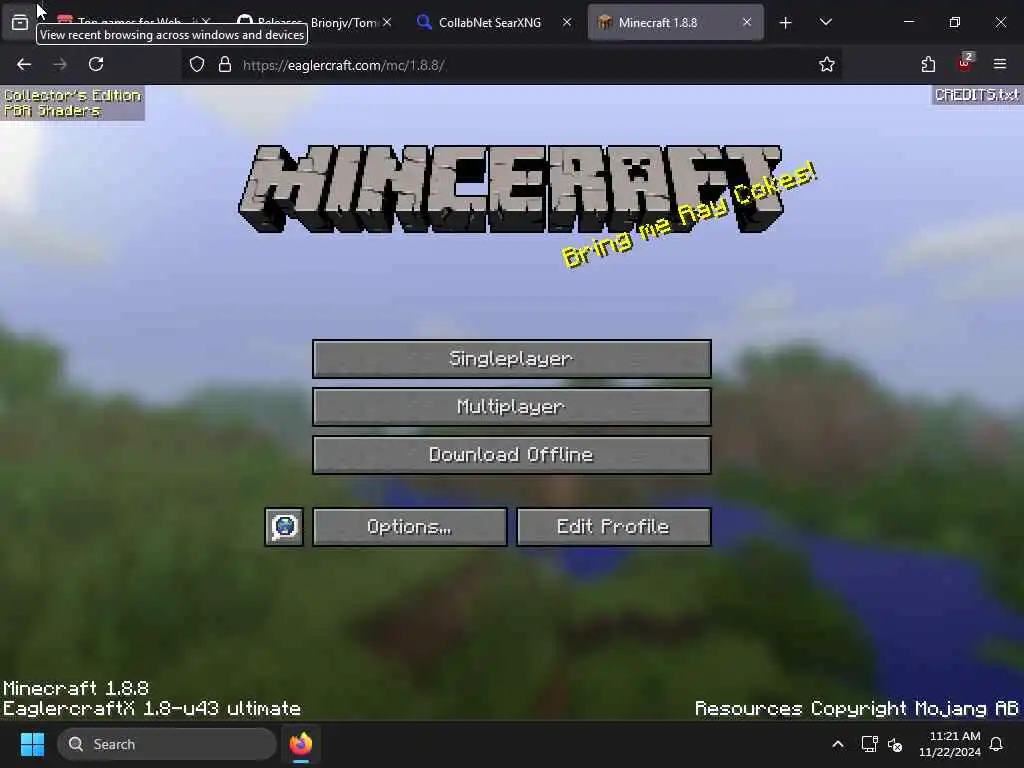This screenshot has height=768, width=1024.
Task: Click the Firefox taskbar icon
Action: click(x=301, y=744)
